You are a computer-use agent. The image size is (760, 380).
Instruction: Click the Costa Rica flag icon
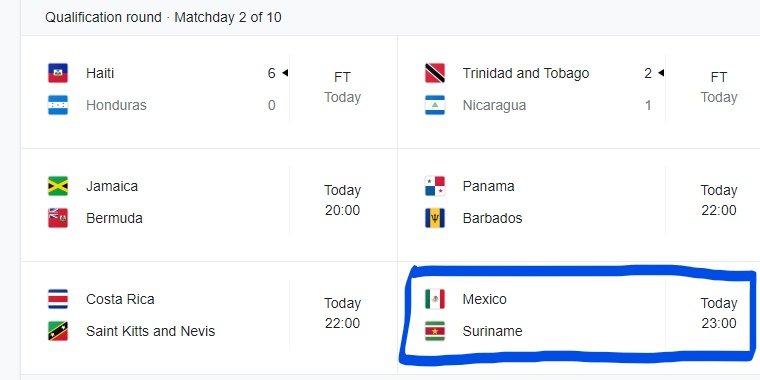coord(58,299)
